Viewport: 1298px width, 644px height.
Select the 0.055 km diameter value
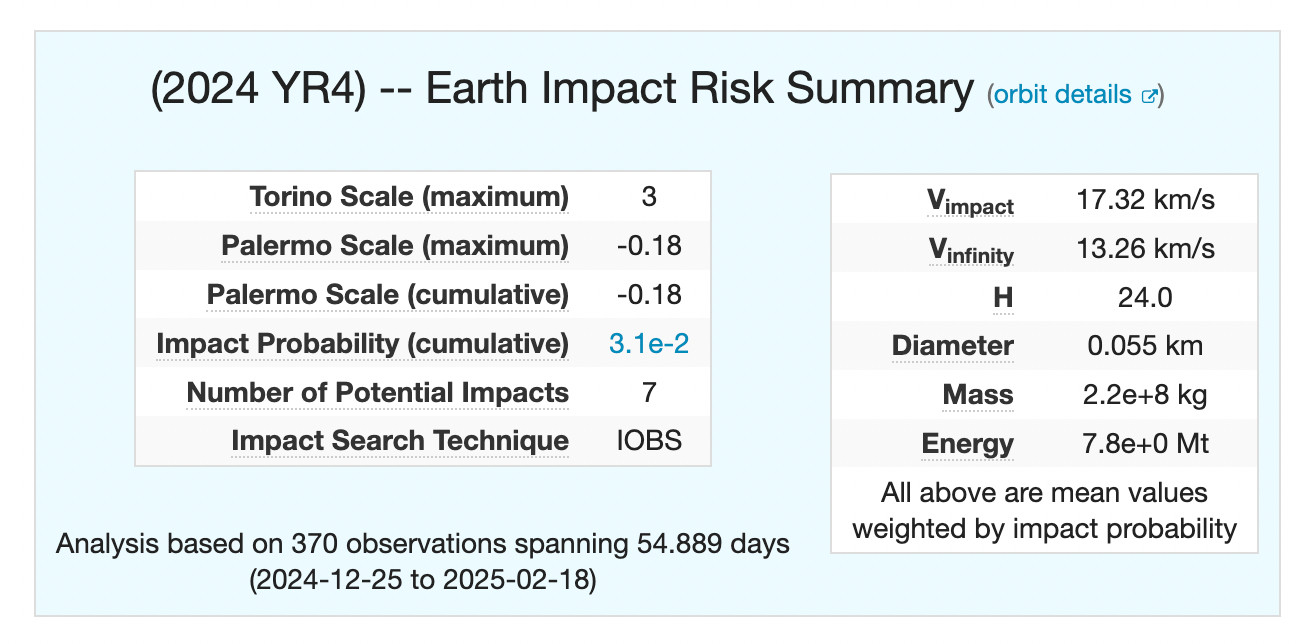[1145, 346]
